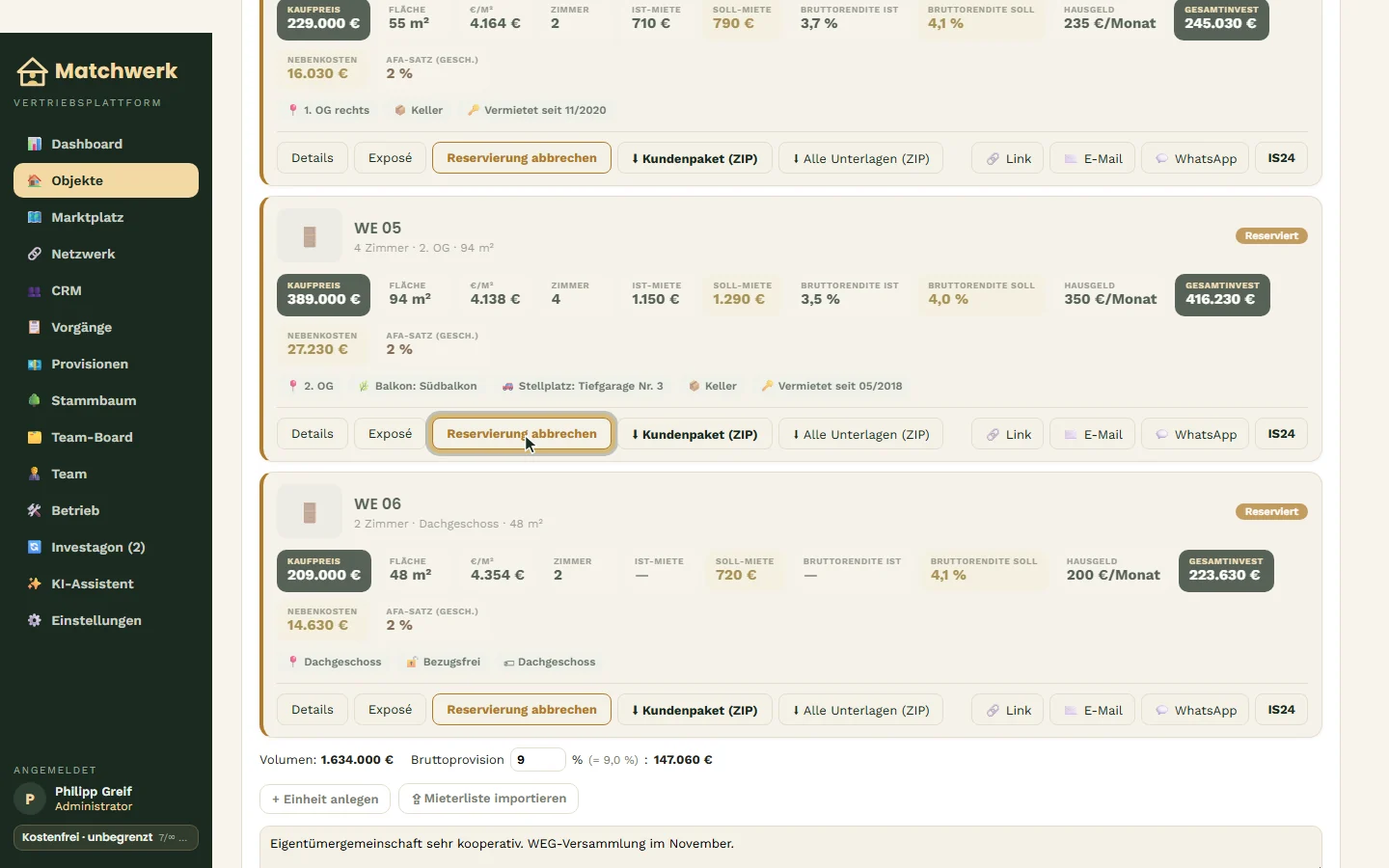Click the Philipp Greif user avatar

pos(30,799)
